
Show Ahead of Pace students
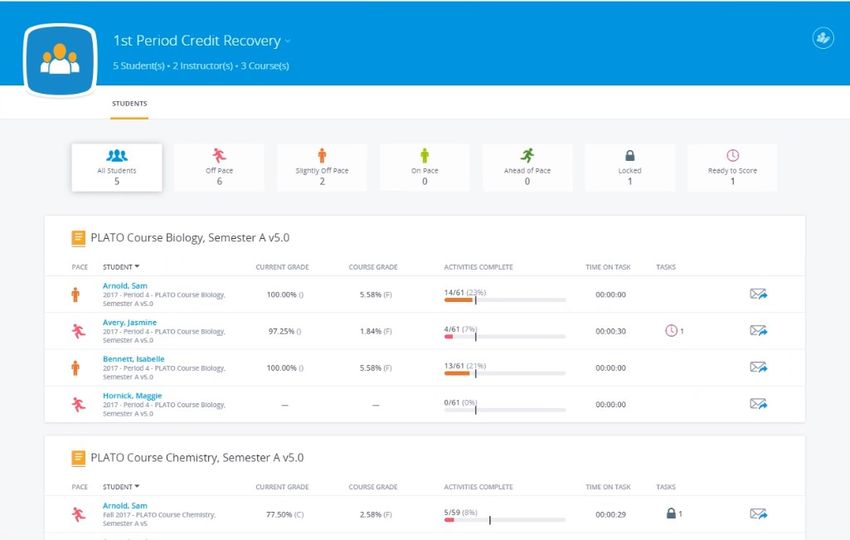527,168
